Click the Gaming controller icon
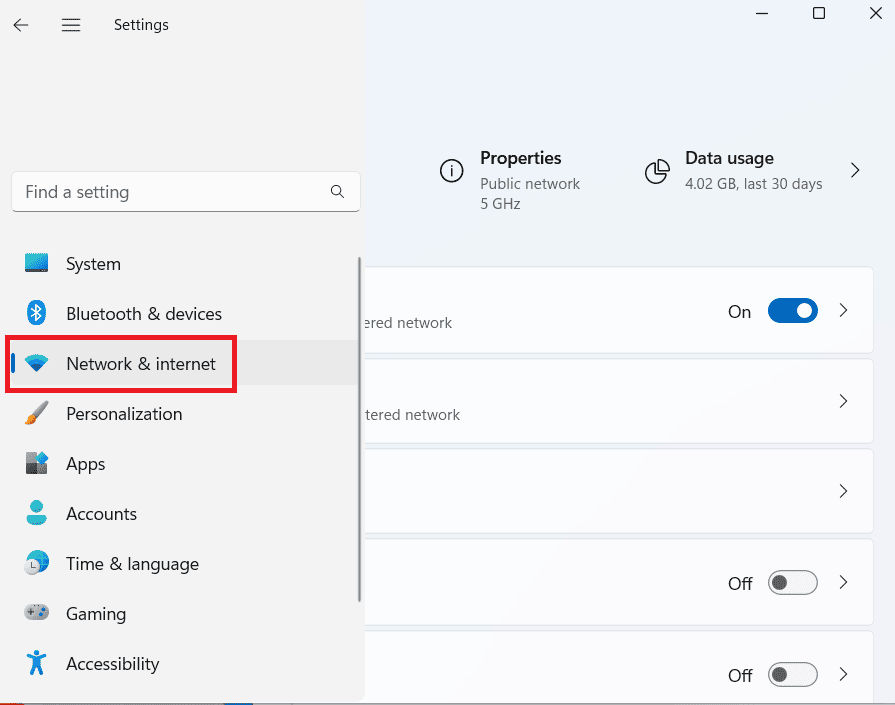The width and height of the screenshot is (895, 705). click(37, 613)
